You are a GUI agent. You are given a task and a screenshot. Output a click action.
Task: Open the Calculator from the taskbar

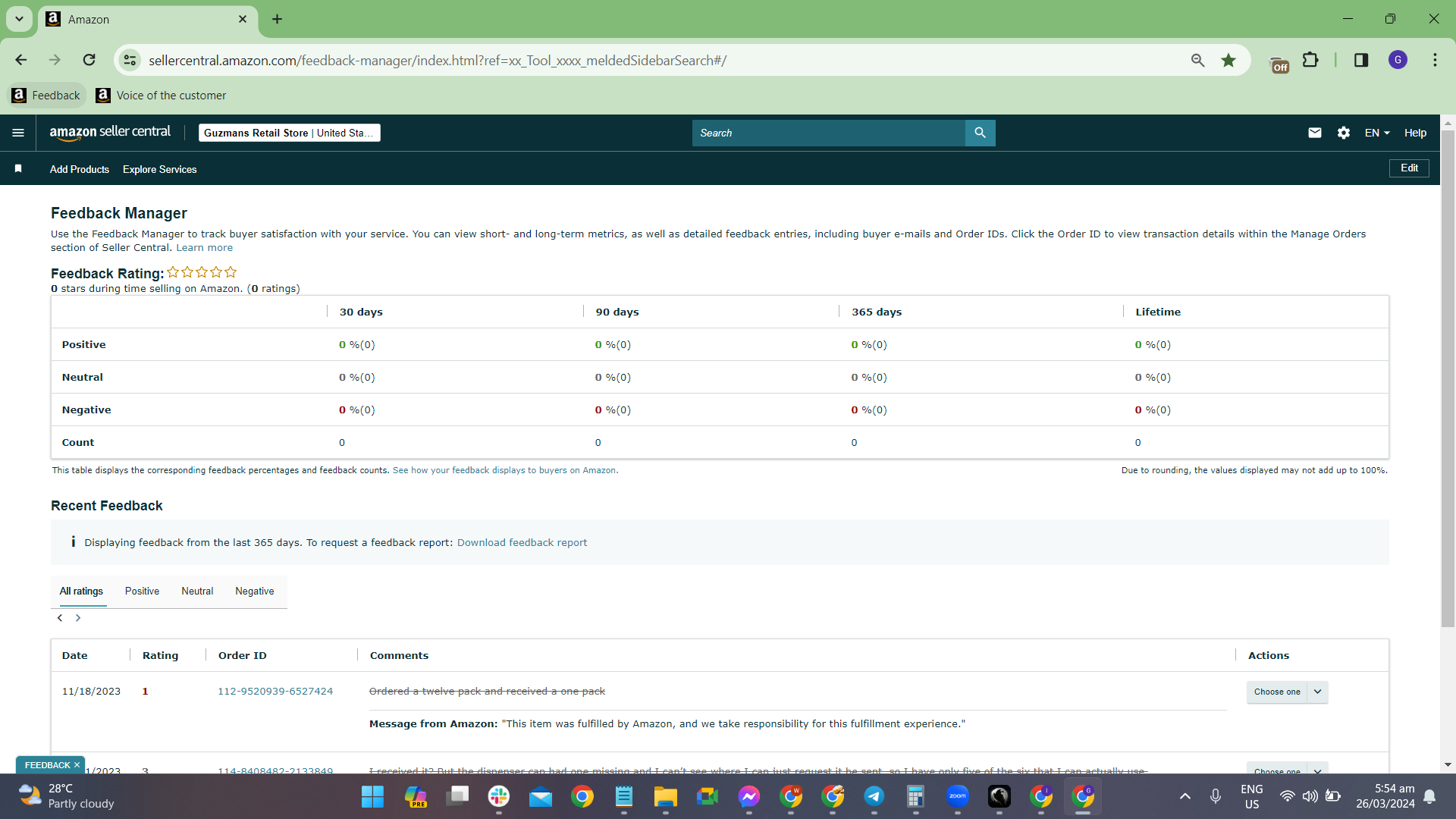click(916, 796)
